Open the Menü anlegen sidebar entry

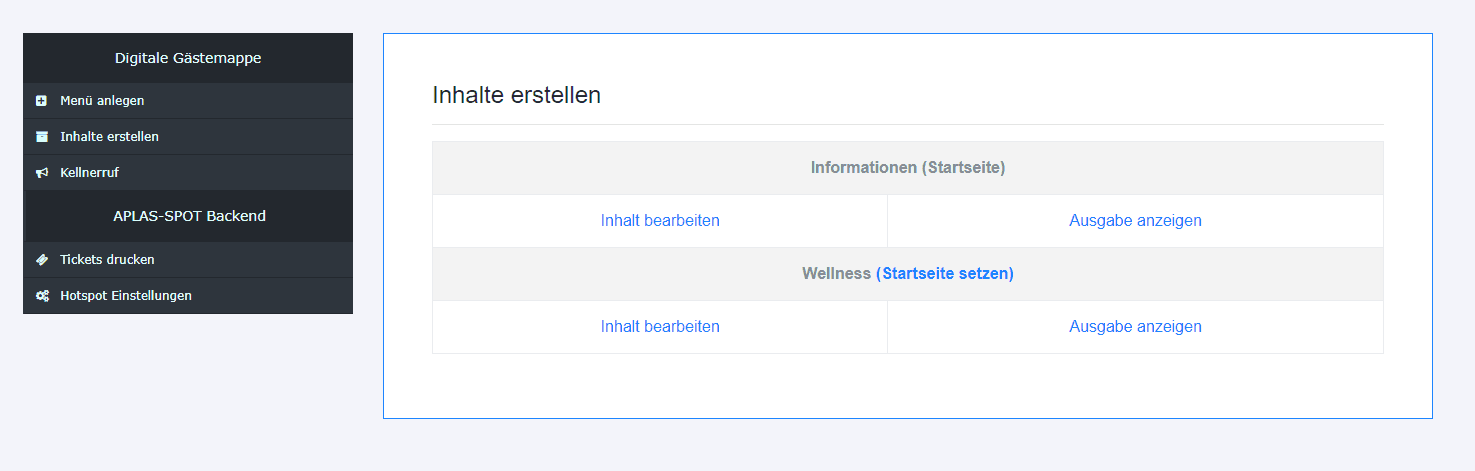tap(188, 101)
